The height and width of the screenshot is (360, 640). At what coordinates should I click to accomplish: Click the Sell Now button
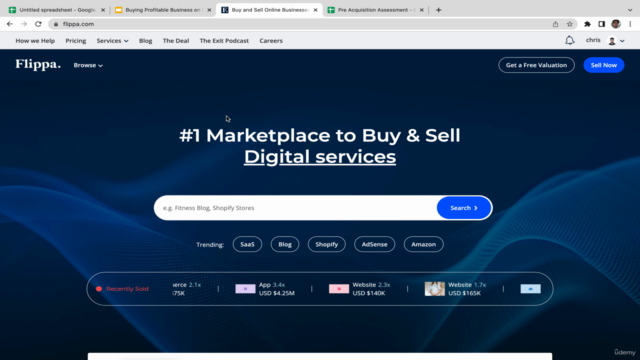point(604,65)
